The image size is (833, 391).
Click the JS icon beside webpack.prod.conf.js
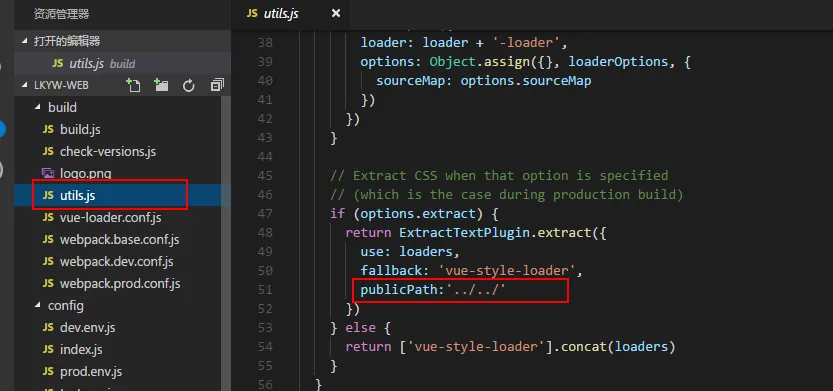(x=48, y=284)
